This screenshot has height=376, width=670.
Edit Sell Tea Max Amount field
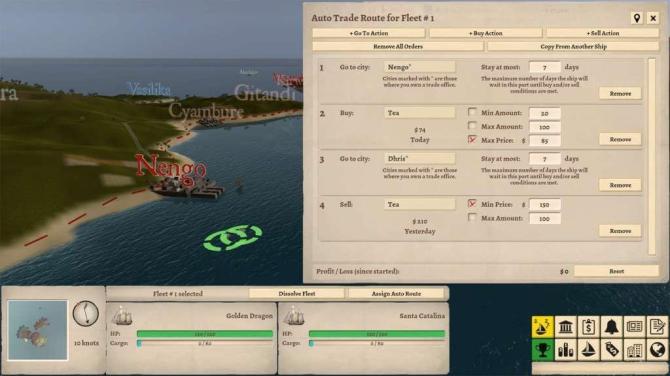click(545, 218)
